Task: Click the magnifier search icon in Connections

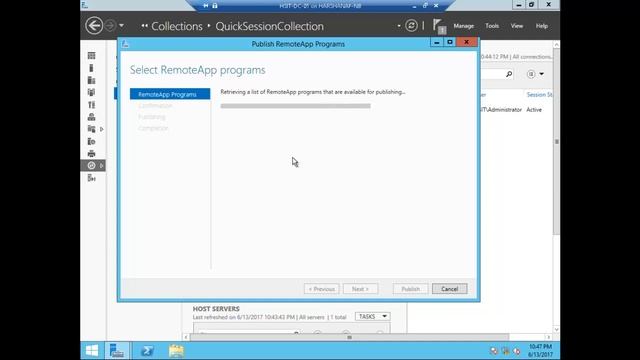Action: (x=509, y=74)
